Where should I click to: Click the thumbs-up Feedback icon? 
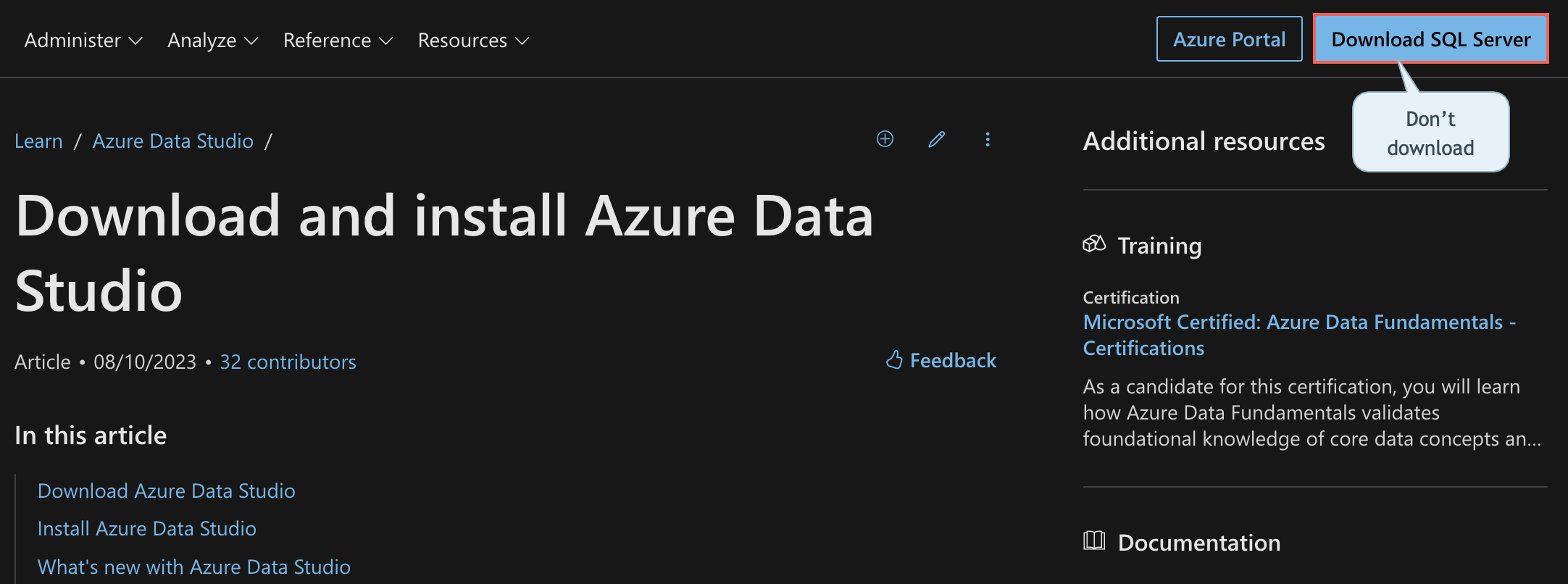pos(894,360)
